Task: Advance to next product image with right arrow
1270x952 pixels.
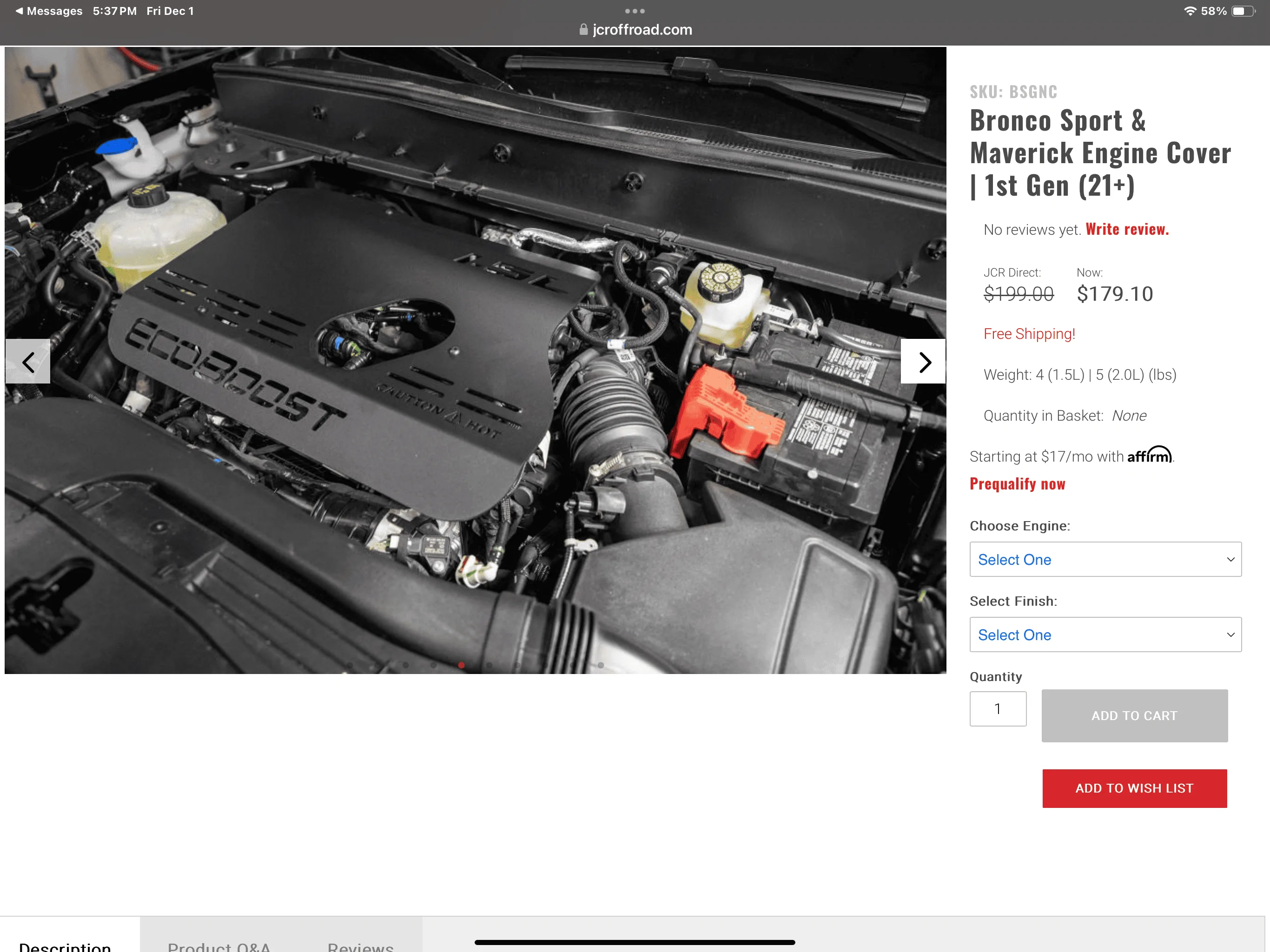Action: [923, 362]
